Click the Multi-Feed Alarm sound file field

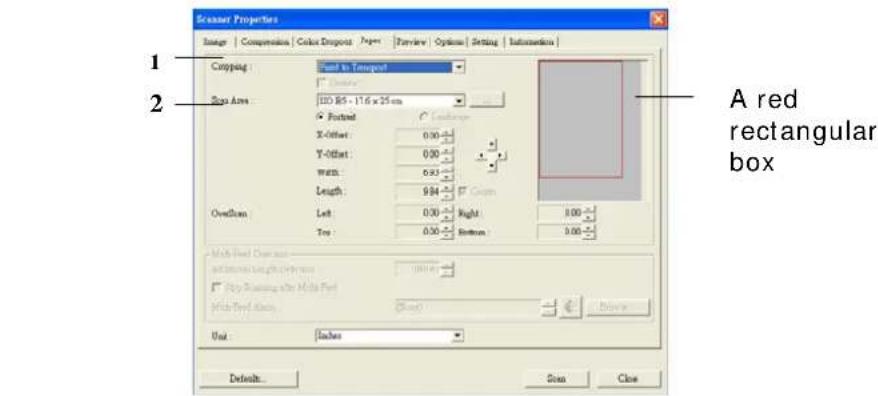(x=468, y=307)
